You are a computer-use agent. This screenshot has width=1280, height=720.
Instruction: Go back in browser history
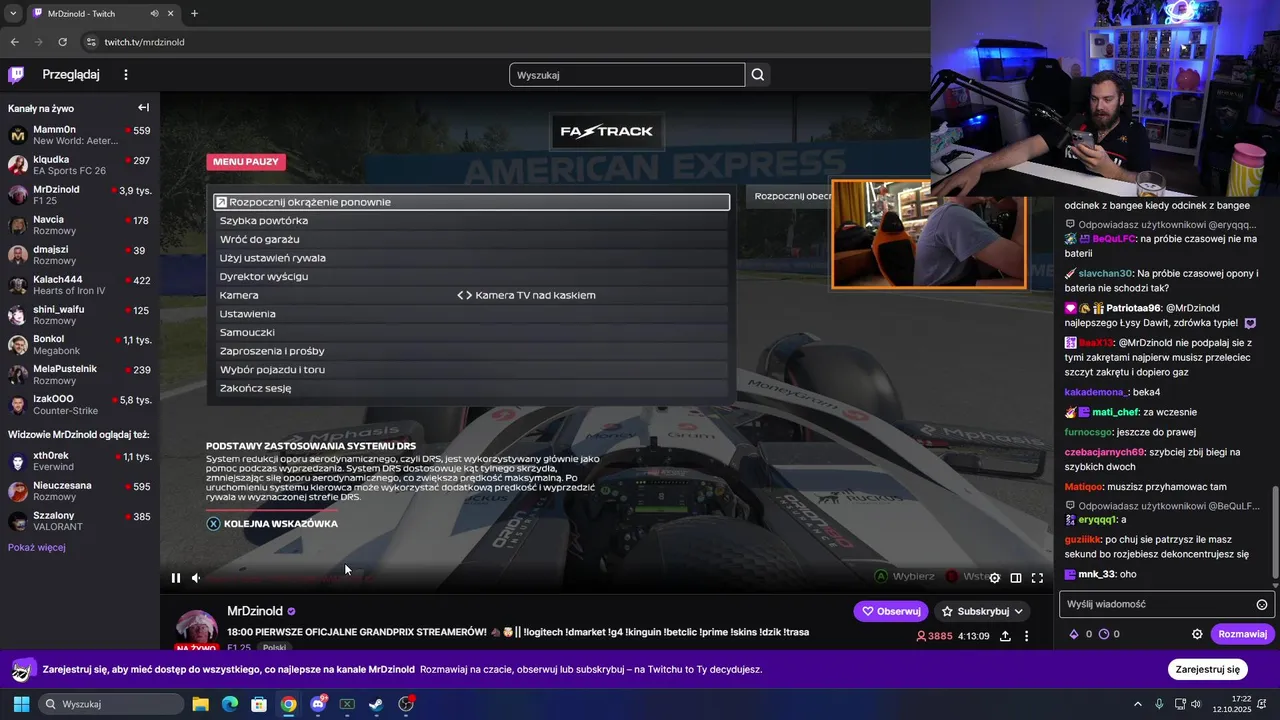[x=15, y=42]
